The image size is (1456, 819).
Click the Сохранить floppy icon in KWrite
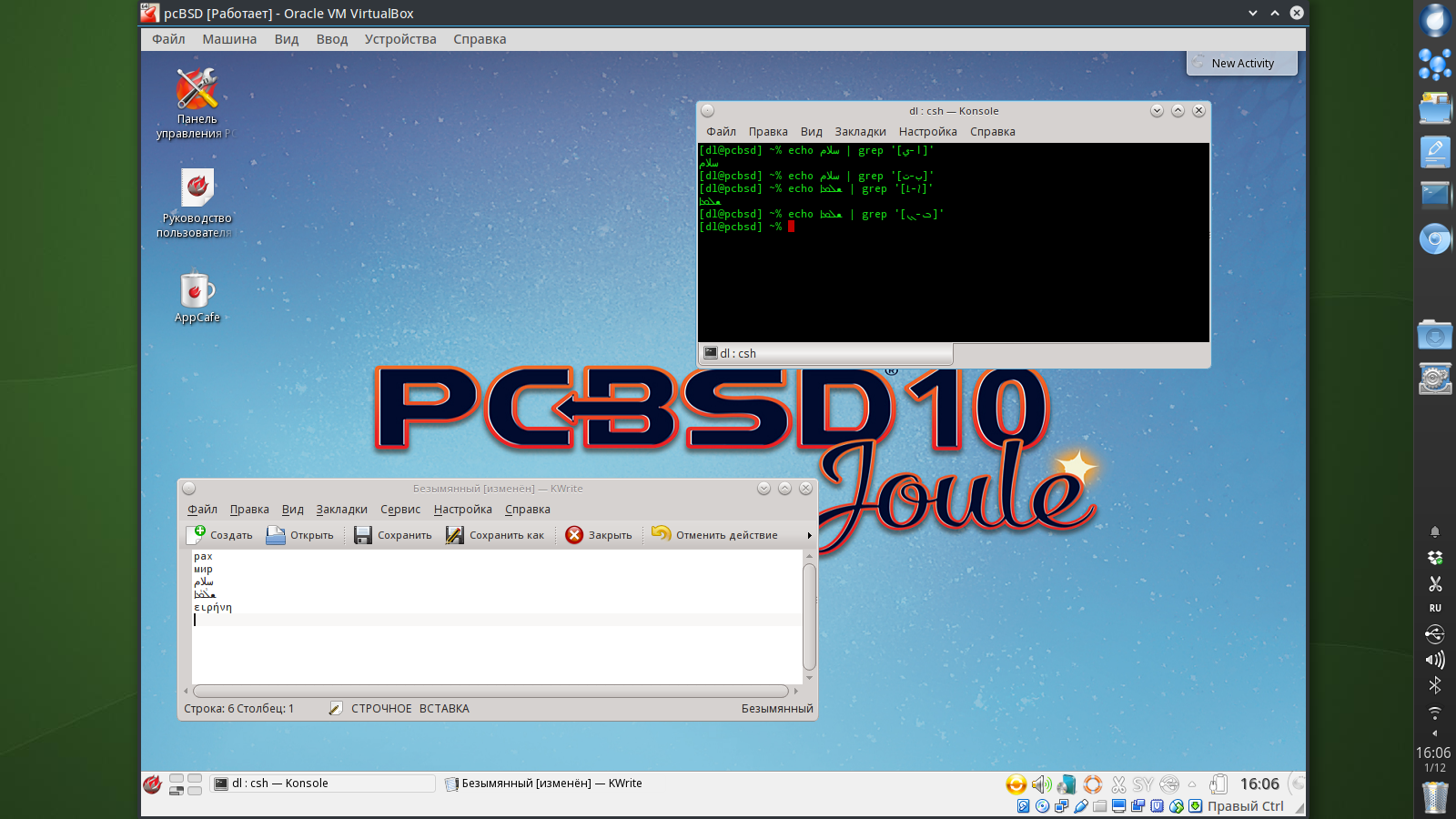pos(363,535)
